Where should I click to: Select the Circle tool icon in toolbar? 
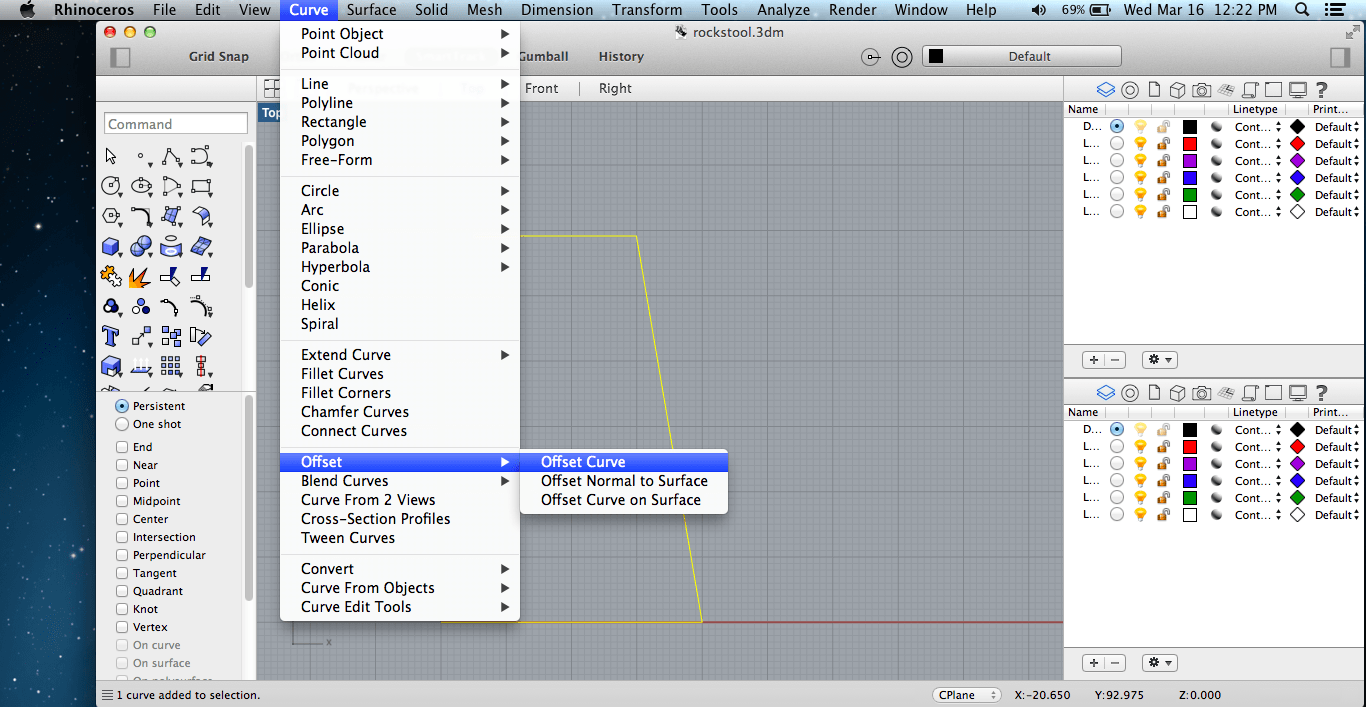111,186
